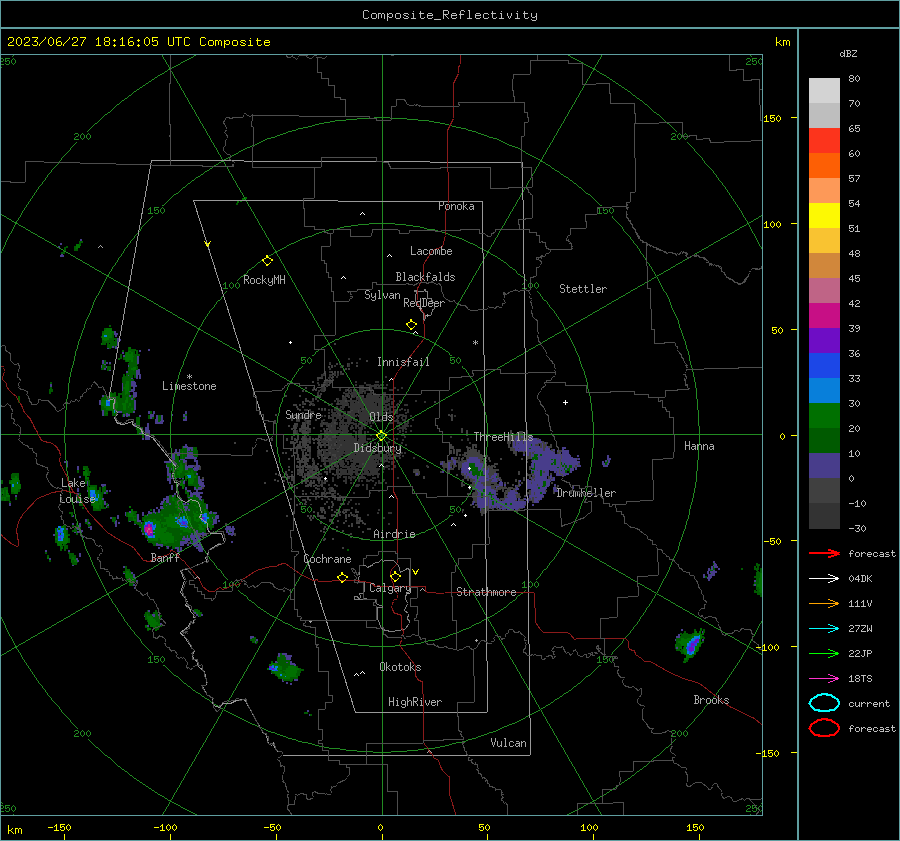900x841 pixels.
Task: Click the 0 dBZ purple swatch
Action: pos(824,465)
